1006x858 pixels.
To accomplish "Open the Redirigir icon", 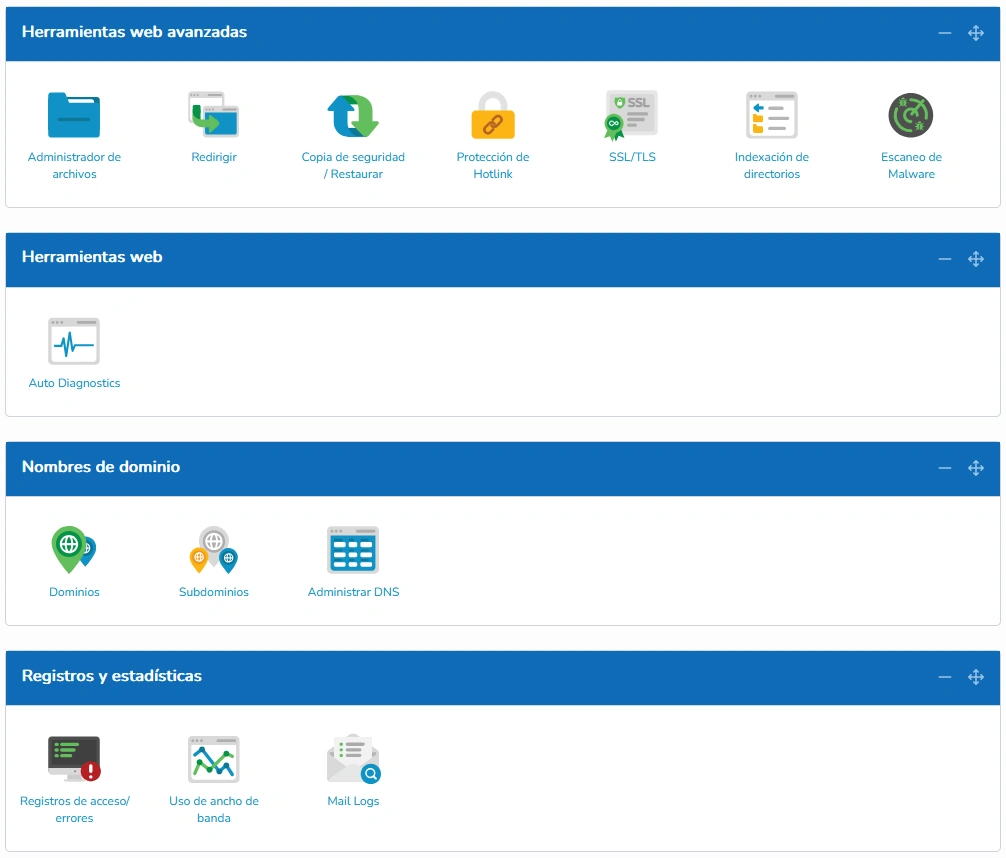I will pos(214,115).
